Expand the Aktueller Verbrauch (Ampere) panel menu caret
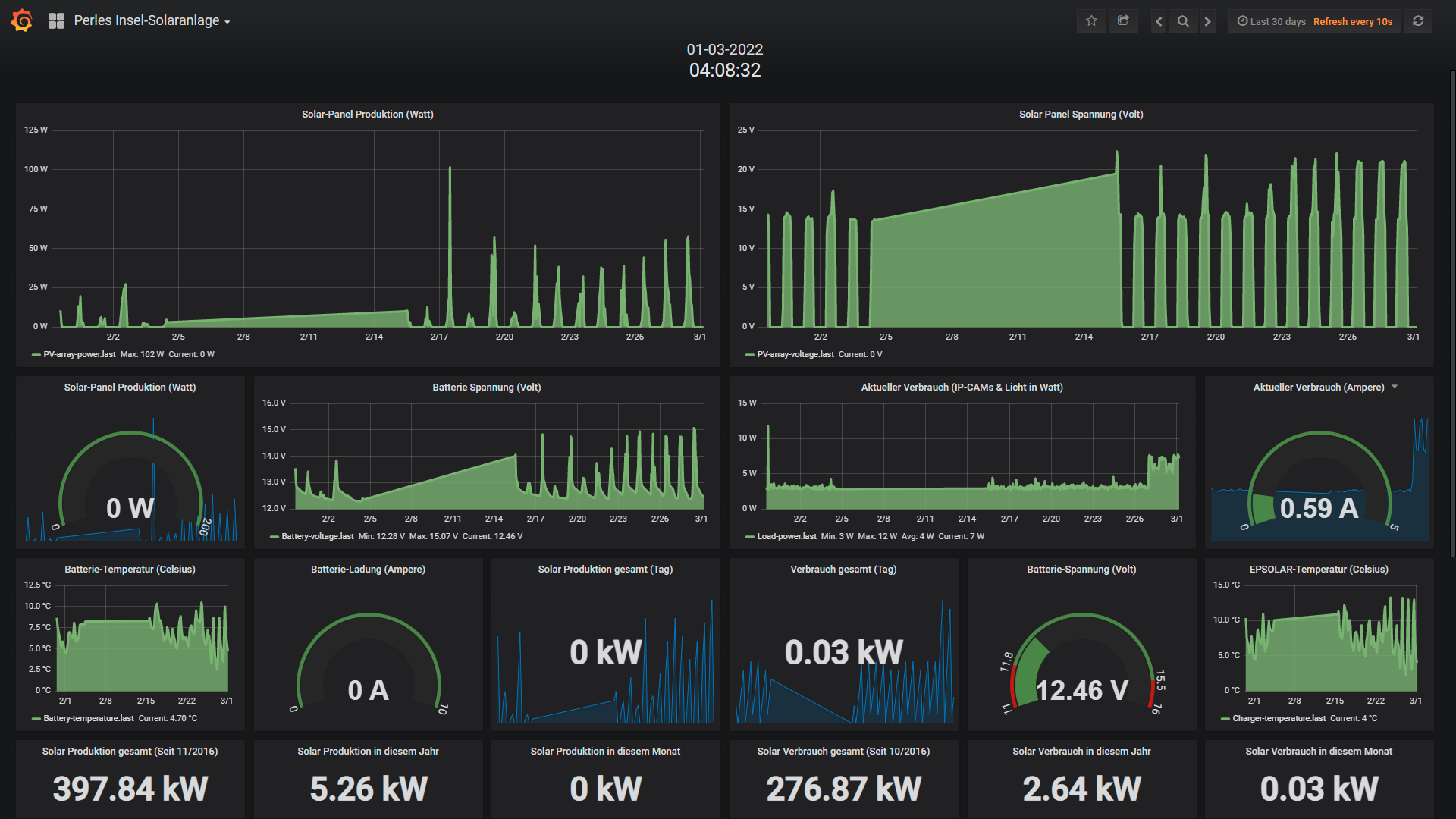The height and width of the screenshot is (819, 1456). 1395,387
